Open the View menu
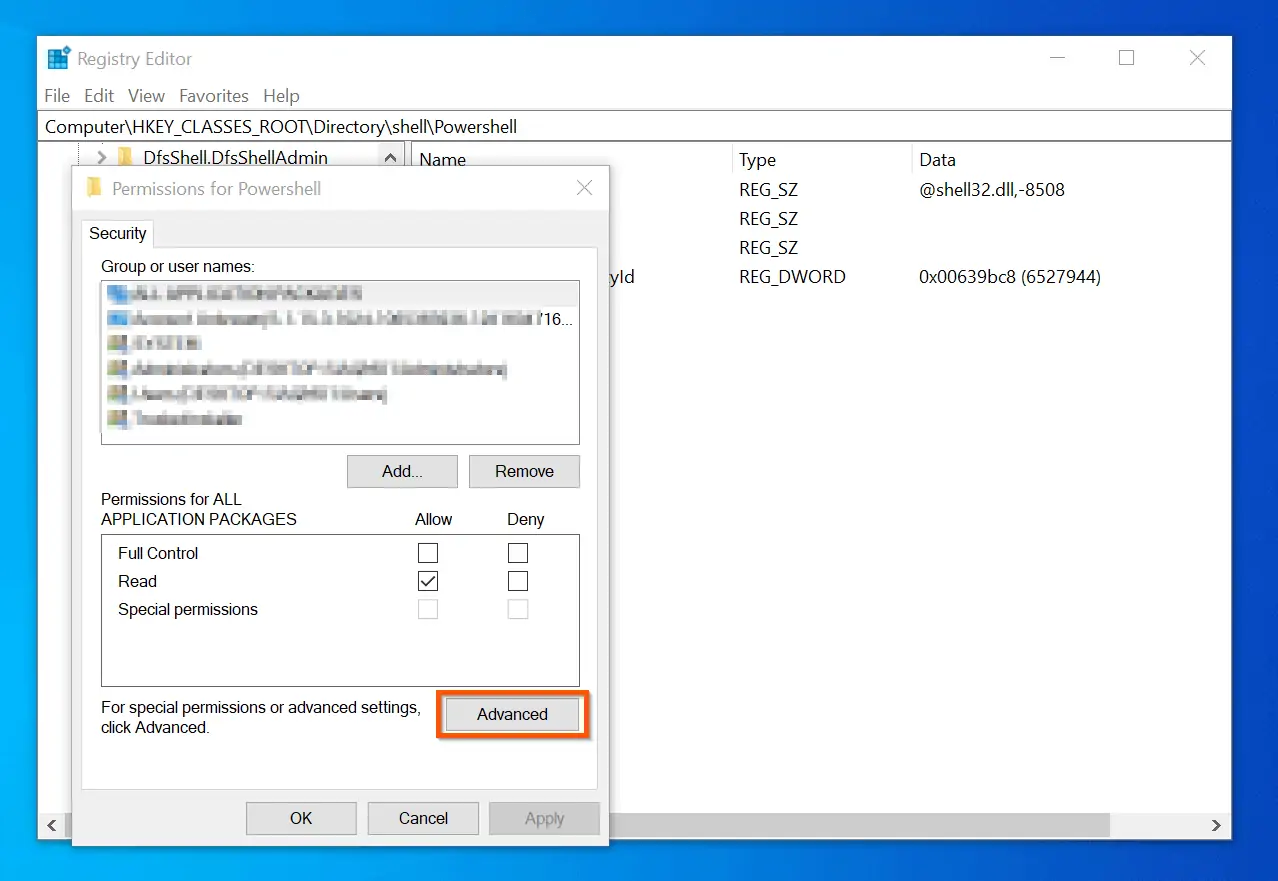This screenshot has height=881, width=1278. 146,96
